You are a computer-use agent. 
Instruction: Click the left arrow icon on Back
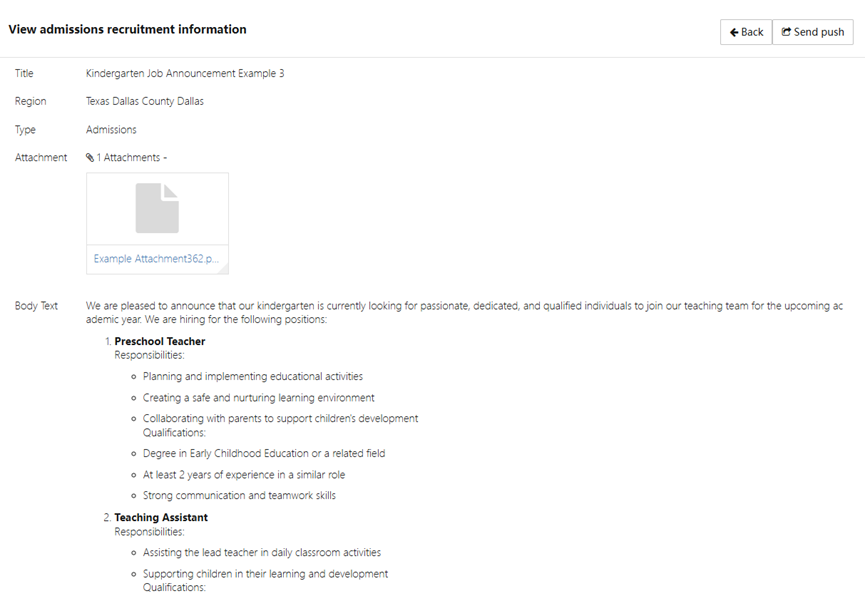(x=734, y=32)
